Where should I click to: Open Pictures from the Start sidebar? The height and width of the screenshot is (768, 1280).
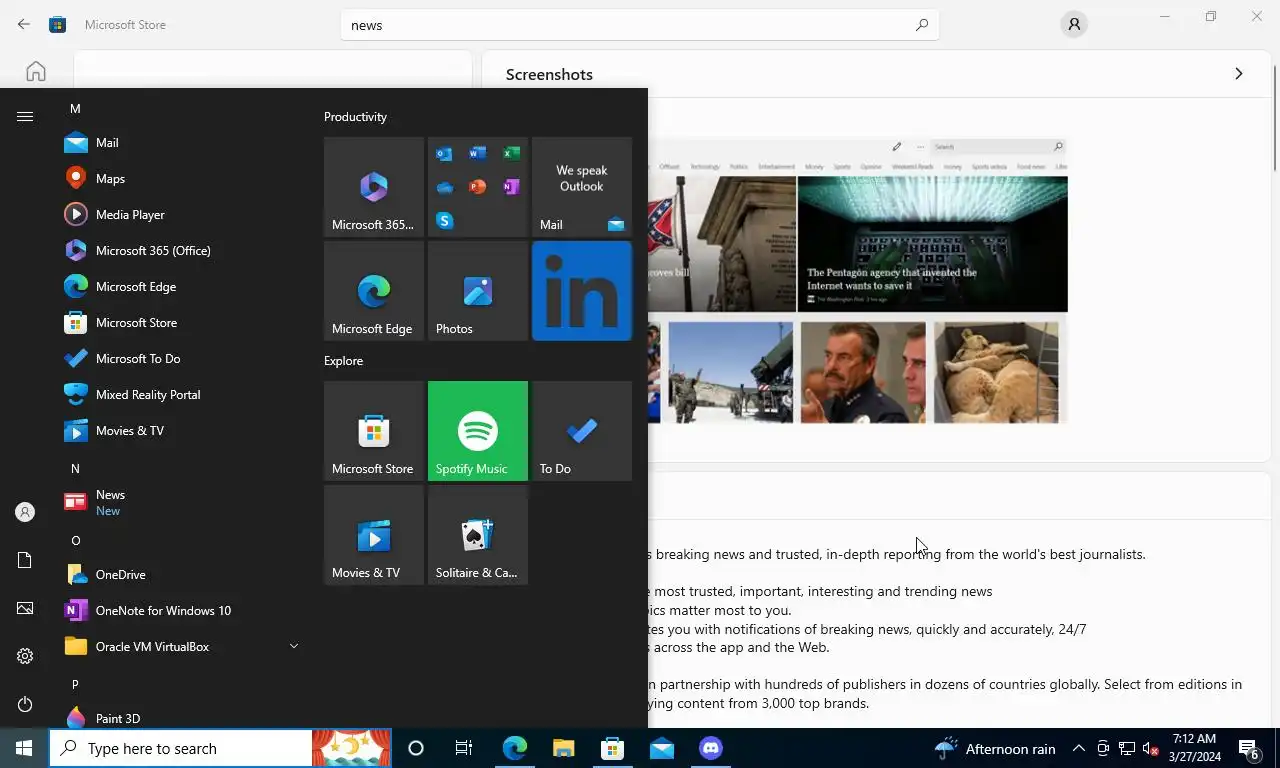(x=25, y=608)
